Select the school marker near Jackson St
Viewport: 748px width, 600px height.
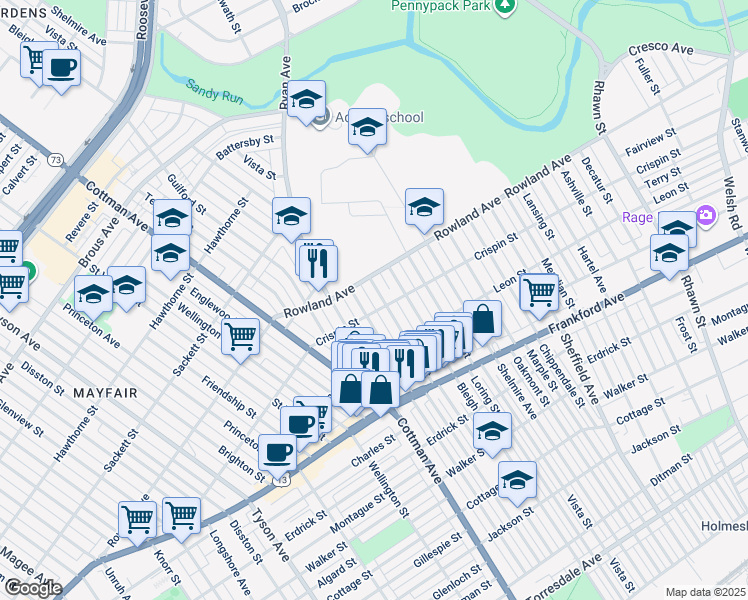pyautogui.click(x=517, y=481)
